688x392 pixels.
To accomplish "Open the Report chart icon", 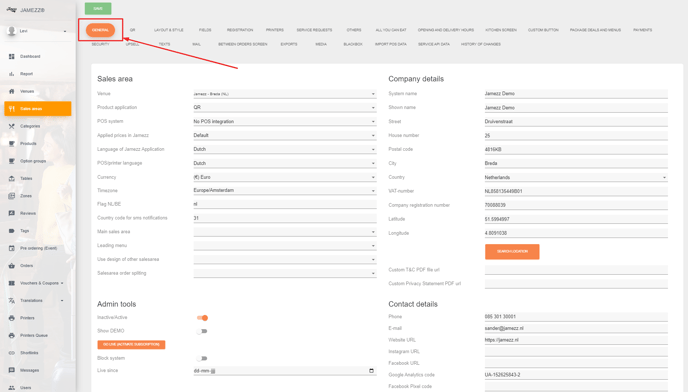I will tap(12, 74).
